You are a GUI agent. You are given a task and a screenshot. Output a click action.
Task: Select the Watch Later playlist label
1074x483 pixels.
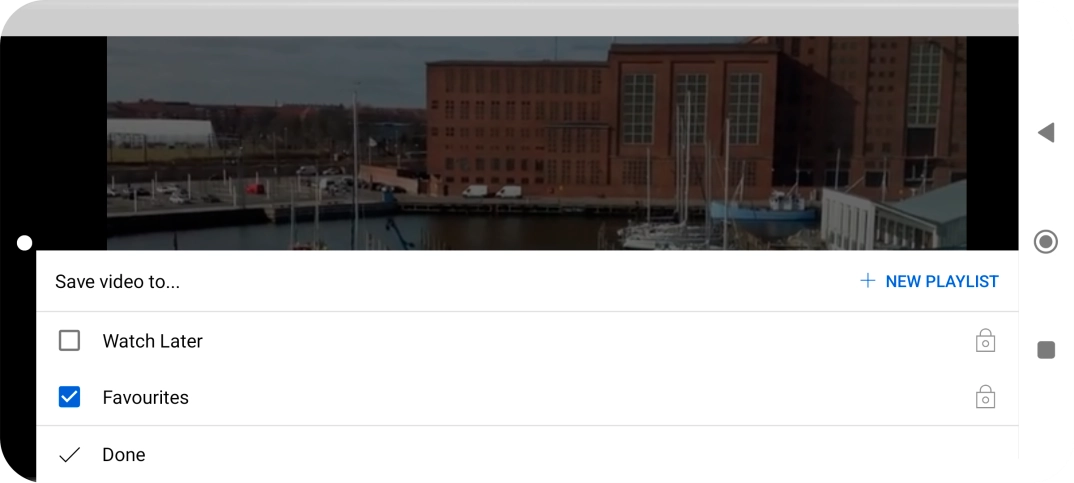point(153,341)
